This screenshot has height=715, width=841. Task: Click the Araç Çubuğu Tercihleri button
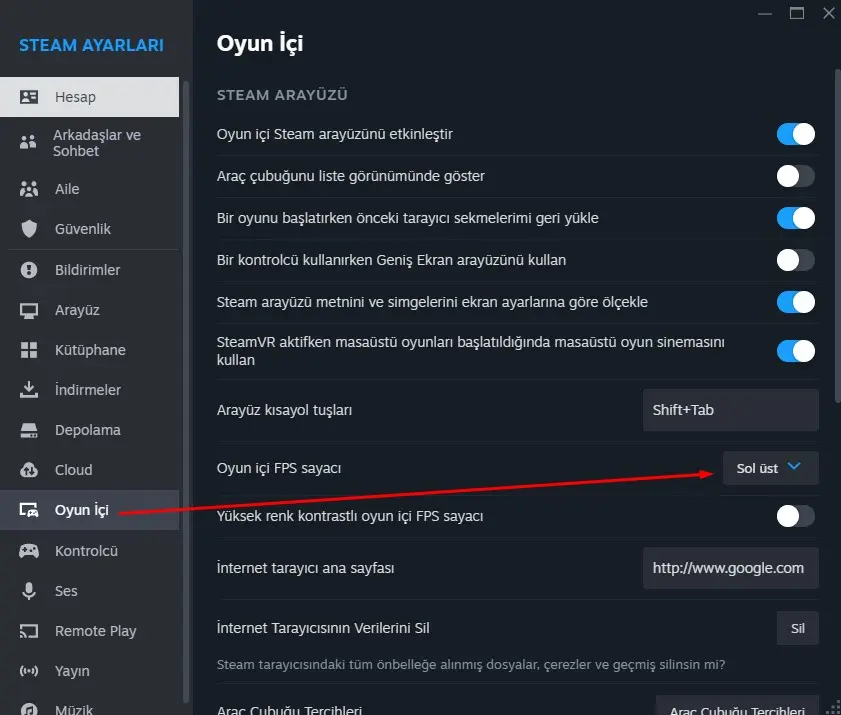tap(737, 708)
